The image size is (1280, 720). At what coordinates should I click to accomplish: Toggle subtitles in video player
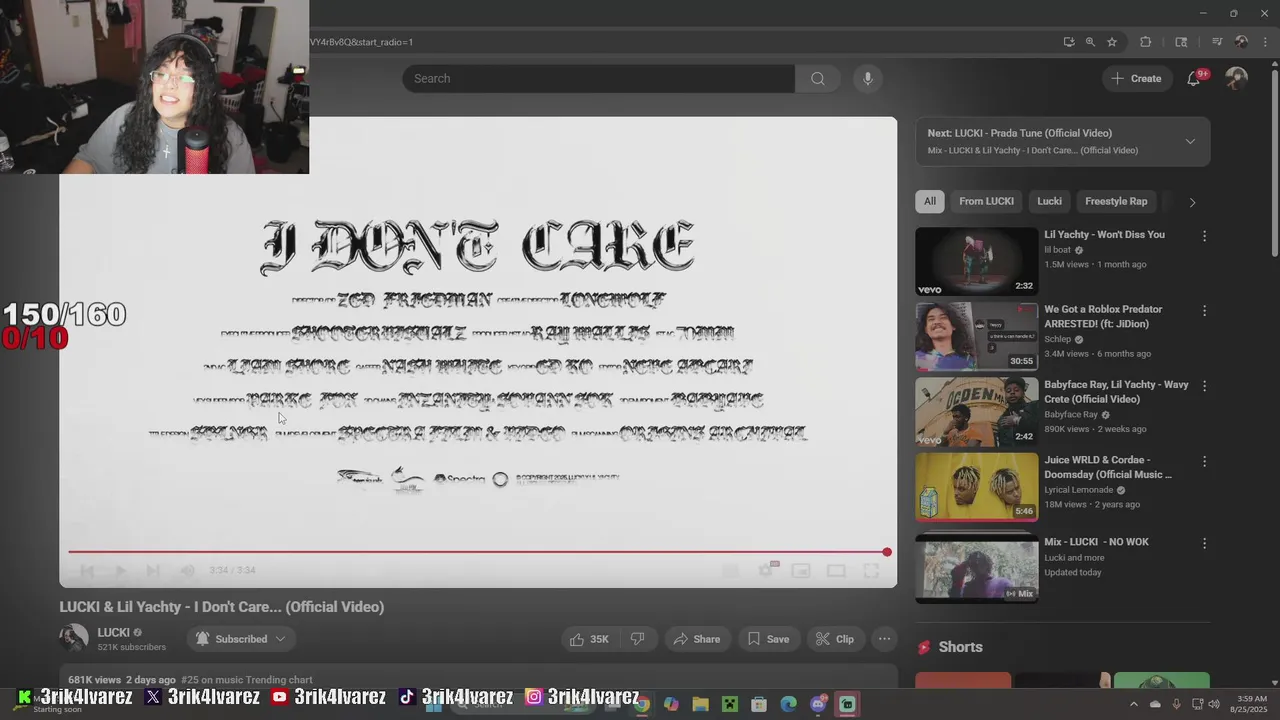pyautogui.click(x=731, y=570)
